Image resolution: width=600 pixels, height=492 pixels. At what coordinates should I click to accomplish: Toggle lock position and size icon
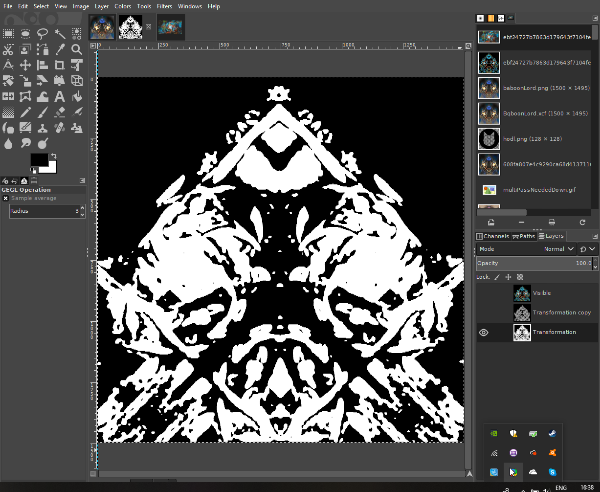point(508,277)
